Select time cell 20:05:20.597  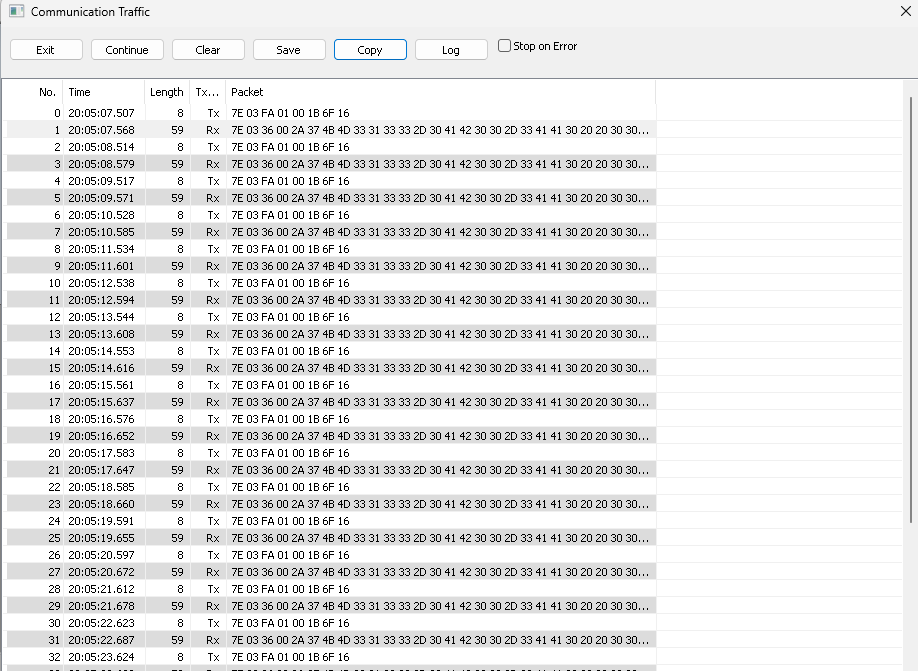point(101,554)
